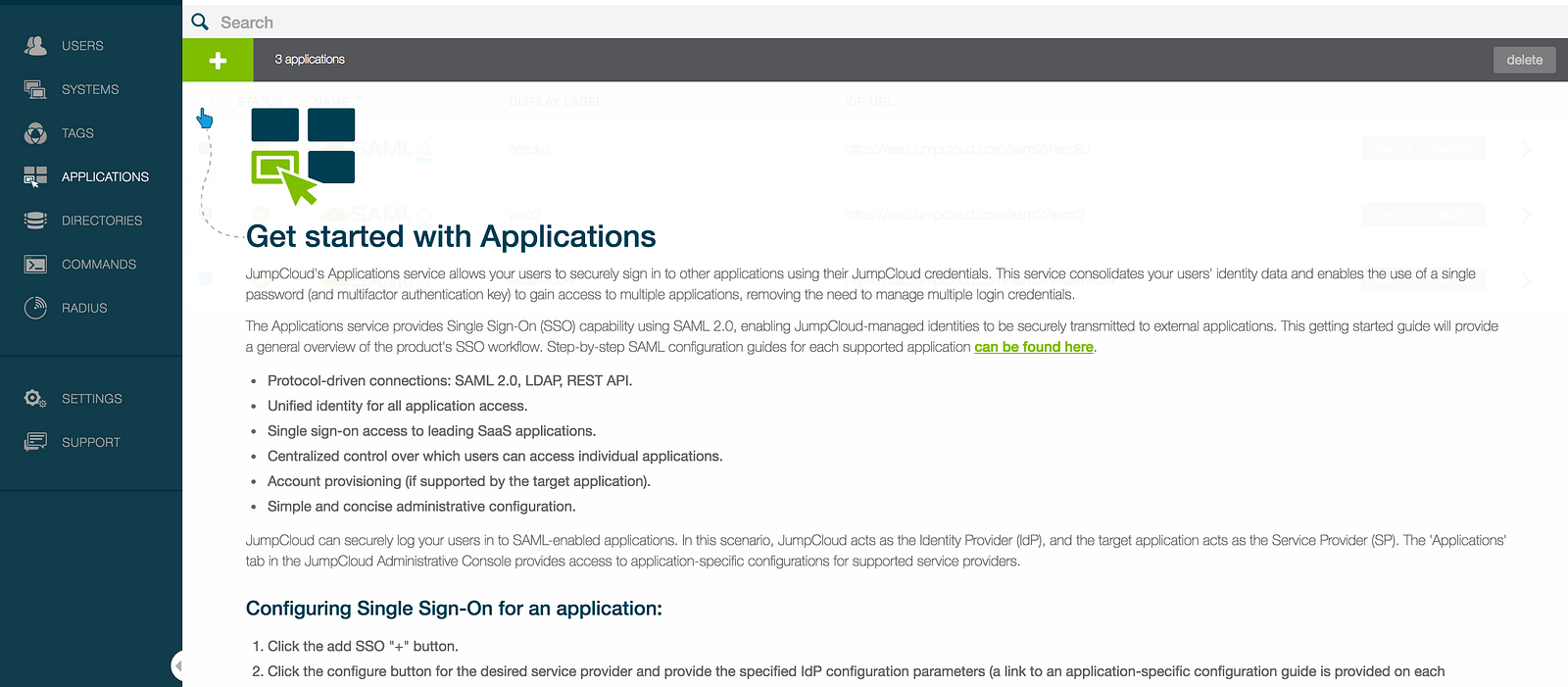Screen dimensions: 1568x687
Task: Click 'Simple and concise administrative configuration.'
Action: (421, 507)
